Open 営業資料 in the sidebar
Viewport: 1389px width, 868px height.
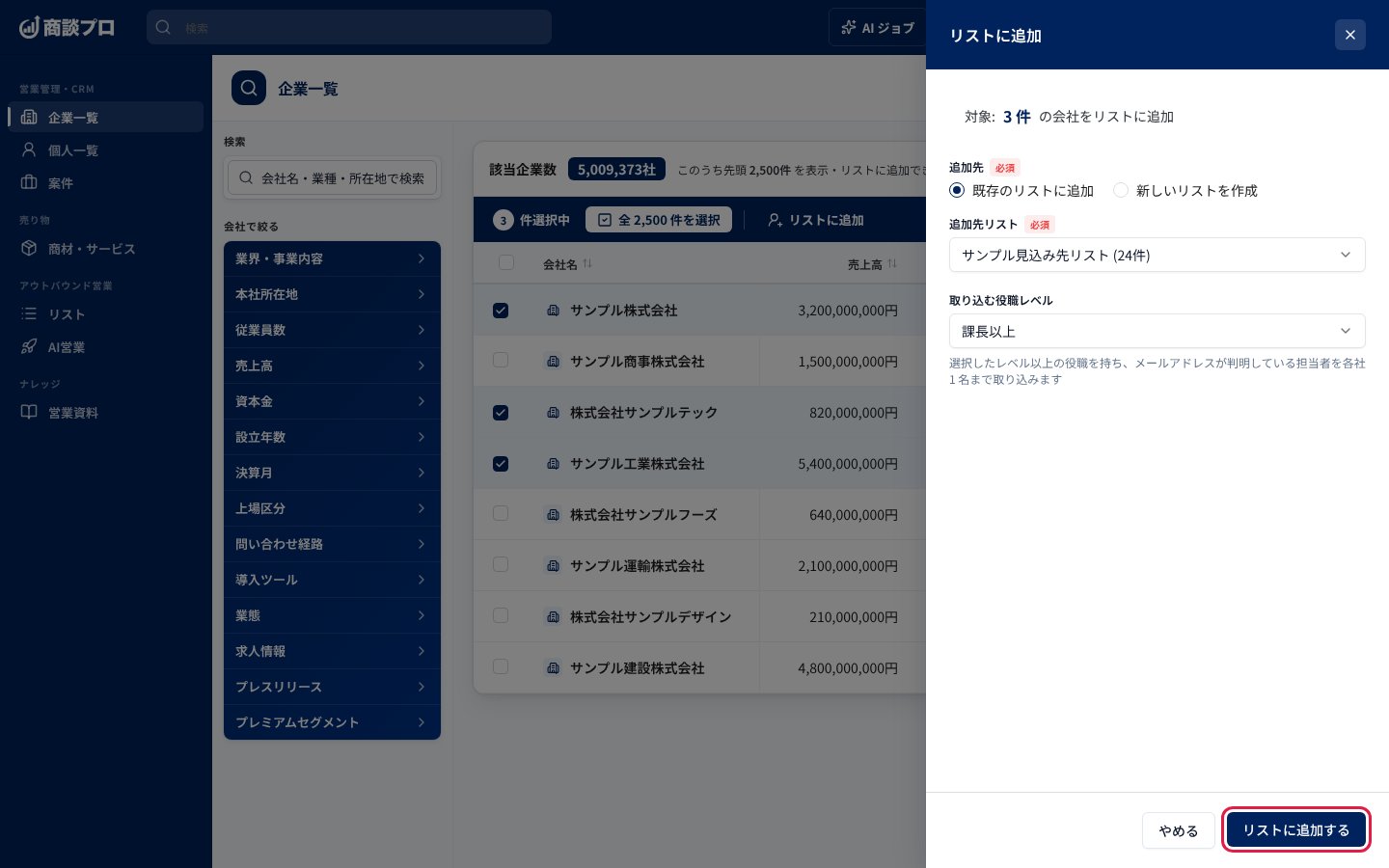pyautogui.click(x=106, y=412)
